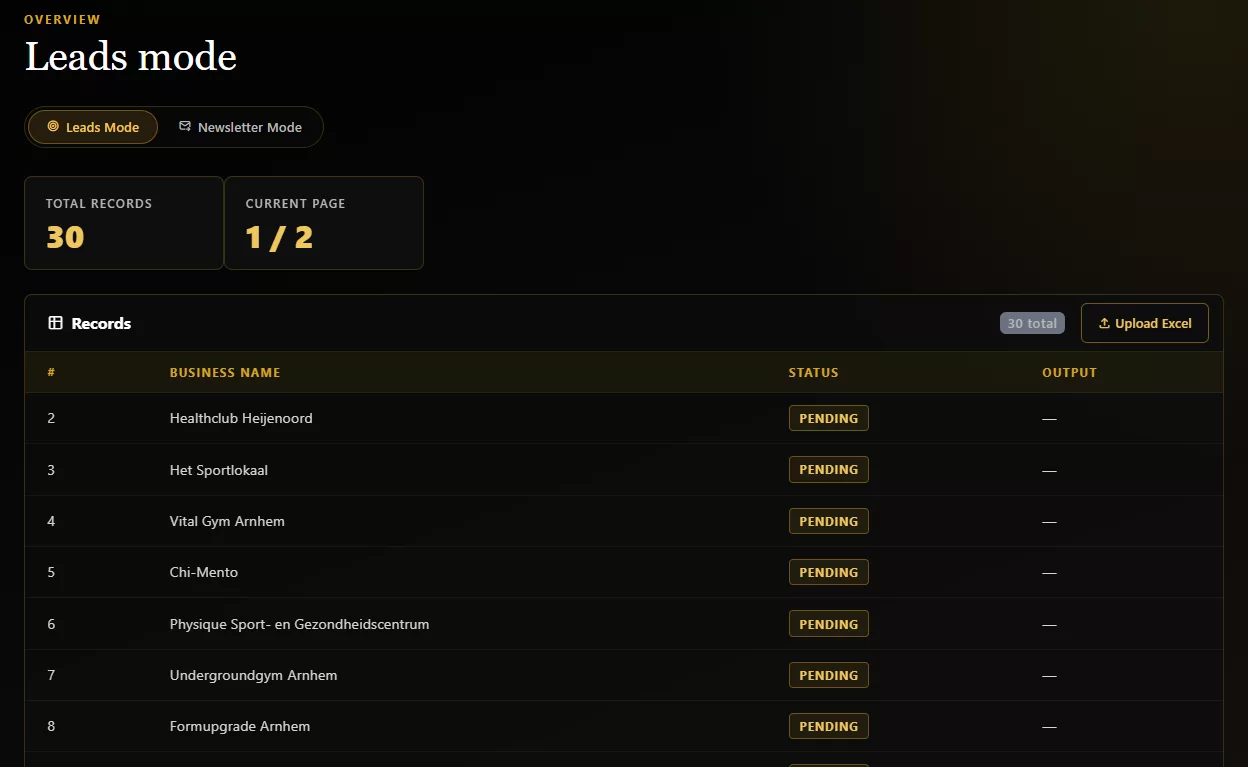Select the Leads Mode tab
This screenshot has height=767, width=1248.
[x=93, y=127]
